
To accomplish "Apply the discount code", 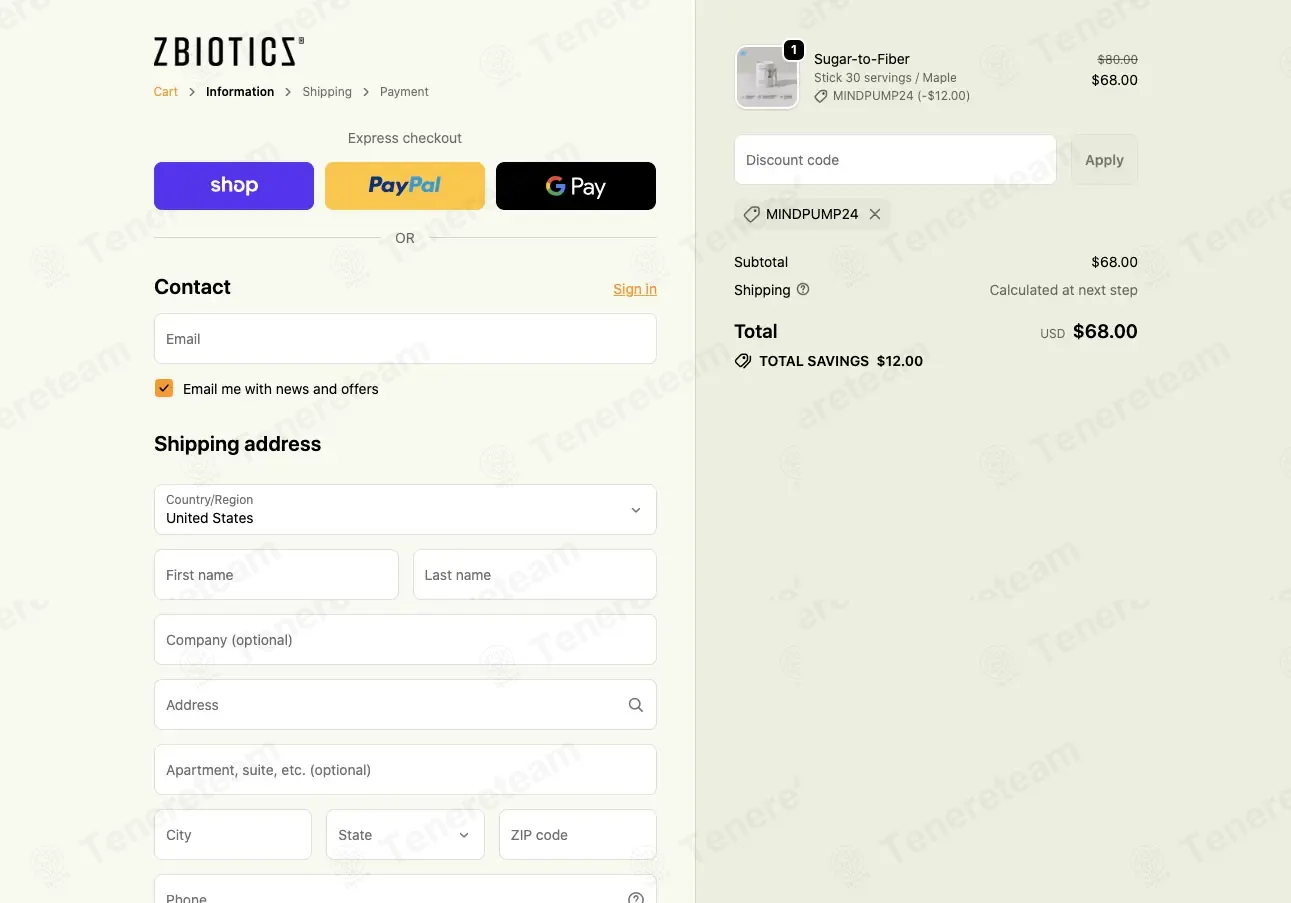I will click(1104, 160).
